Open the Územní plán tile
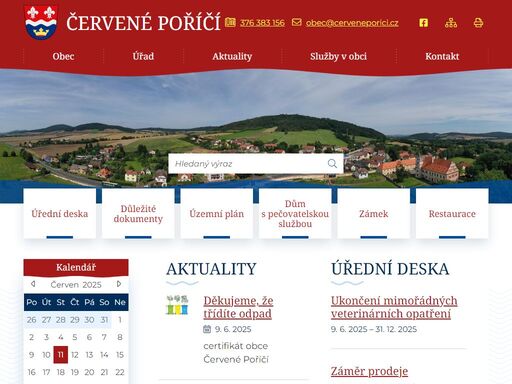 pos(217,213)
